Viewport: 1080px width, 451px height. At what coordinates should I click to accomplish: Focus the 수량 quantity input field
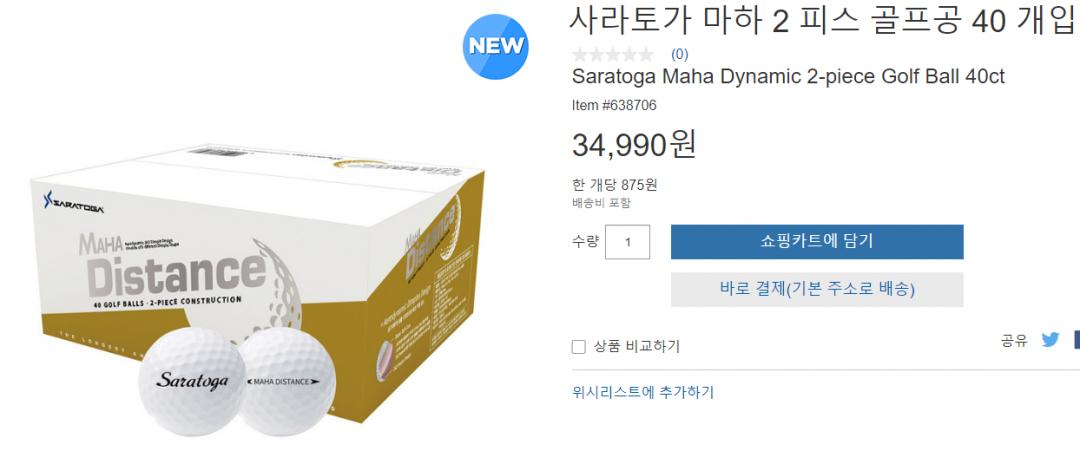click(x=627, y=242)
